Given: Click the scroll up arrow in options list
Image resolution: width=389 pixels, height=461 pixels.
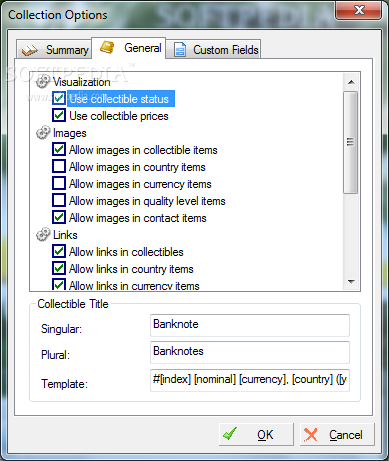Looking at the screenshot, I should pyautogui.click(x=351, y=82).
